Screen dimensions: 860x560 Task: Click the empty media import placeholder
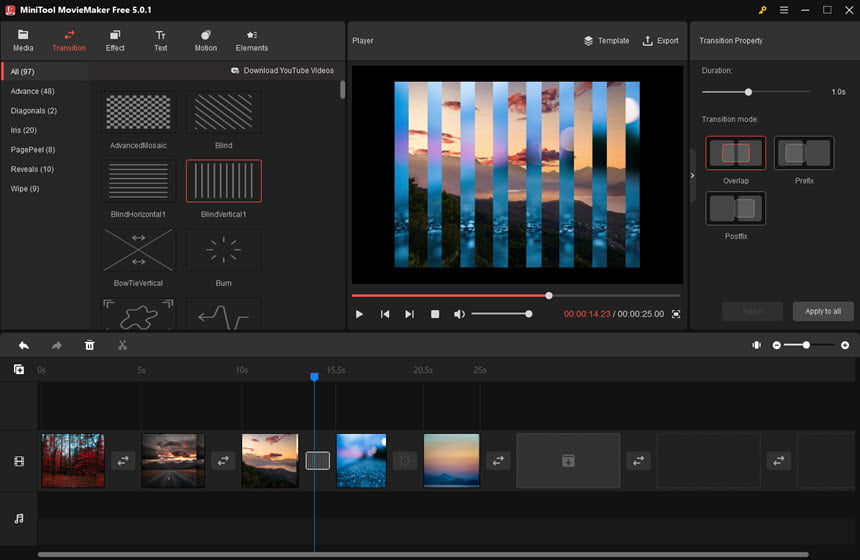coord(568,461)
